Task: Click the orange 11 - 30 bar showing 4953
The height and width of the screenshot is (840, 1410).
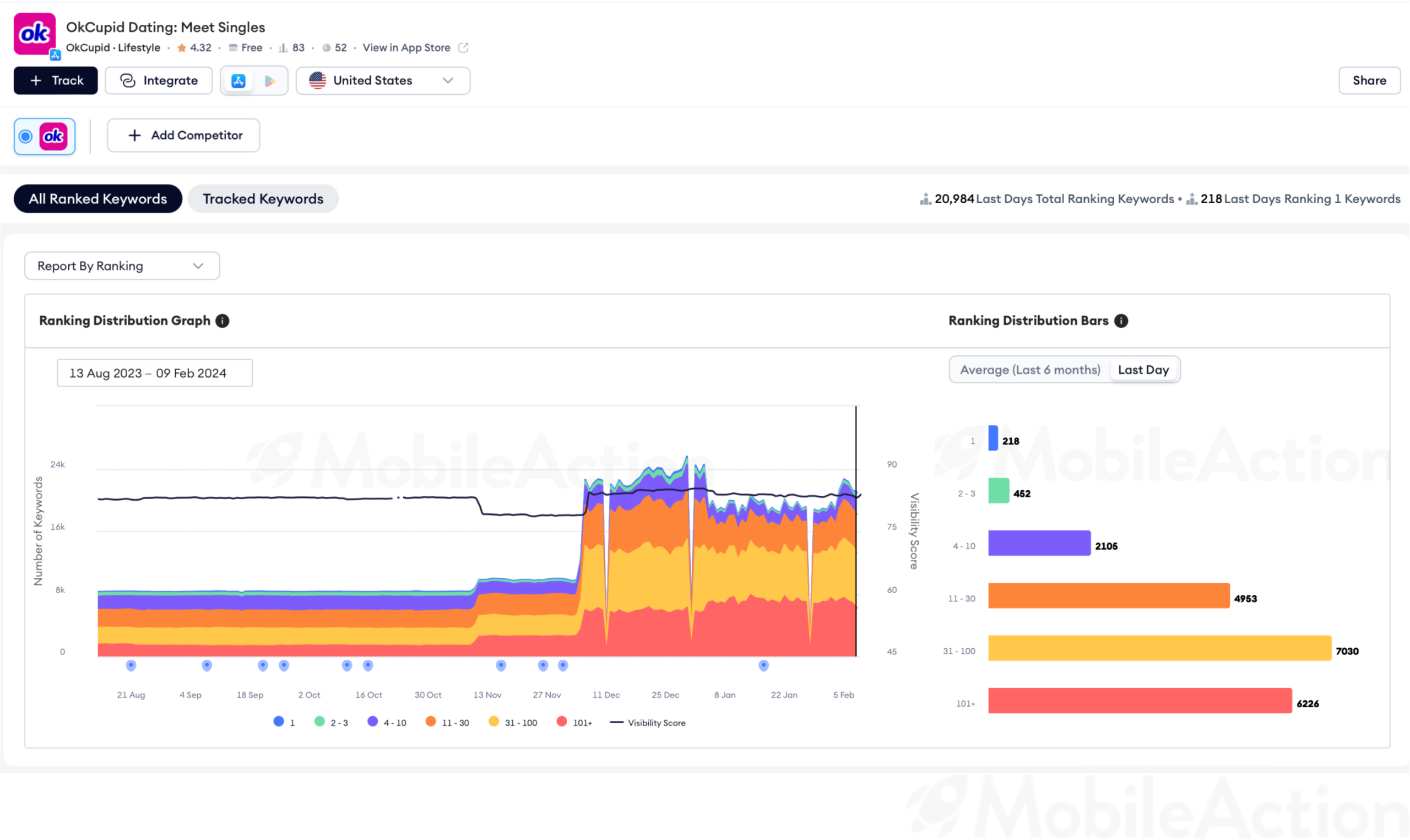Action: click(1110, 596)
